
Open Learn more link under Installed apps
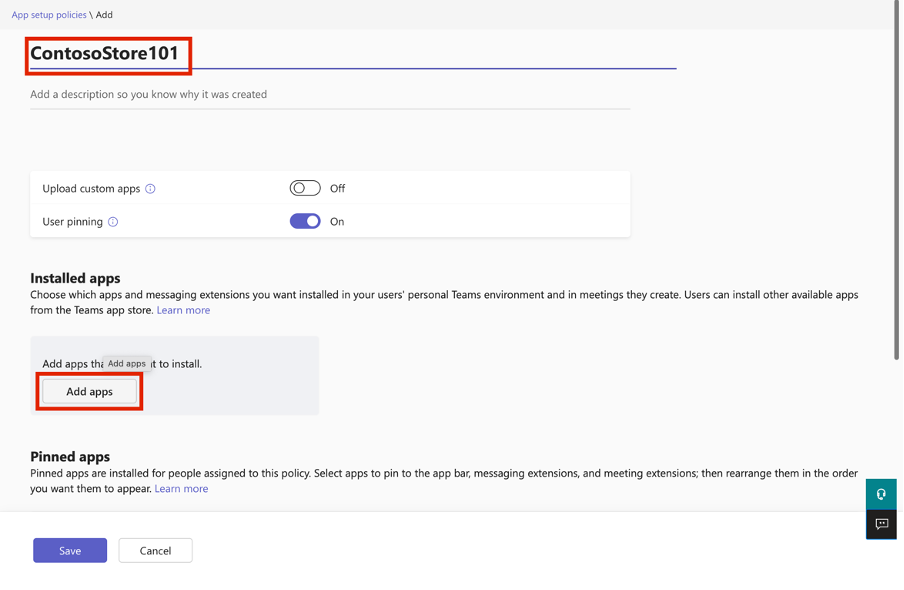click(183, 310)
